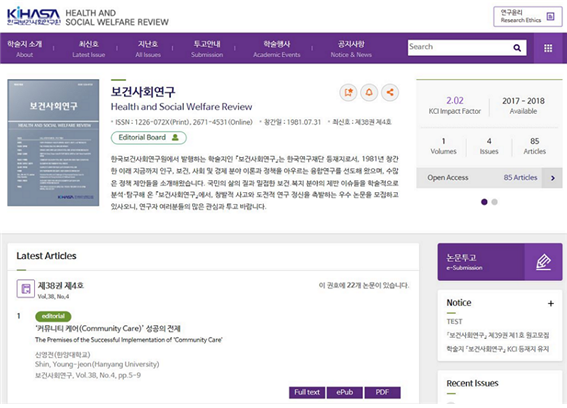Open the 제39권 제1호 원고모집 notice
The image size is (567, 408).
[x=498, y=335]
